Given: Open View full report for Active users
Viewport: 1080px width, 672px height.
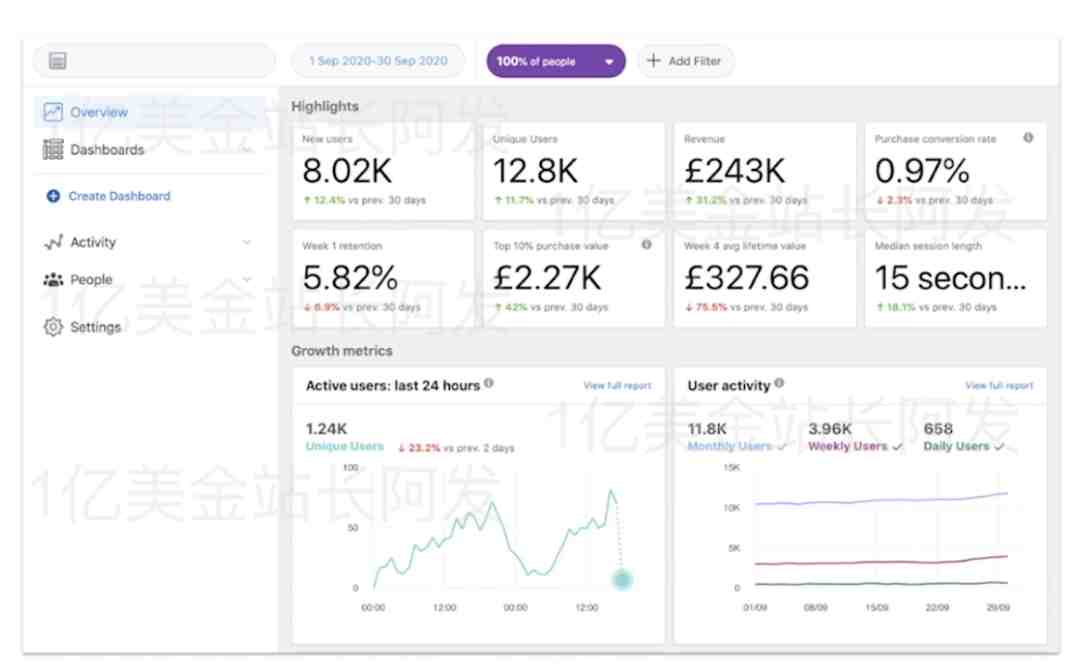Looking at the screenshot, I should coord(617,386).
